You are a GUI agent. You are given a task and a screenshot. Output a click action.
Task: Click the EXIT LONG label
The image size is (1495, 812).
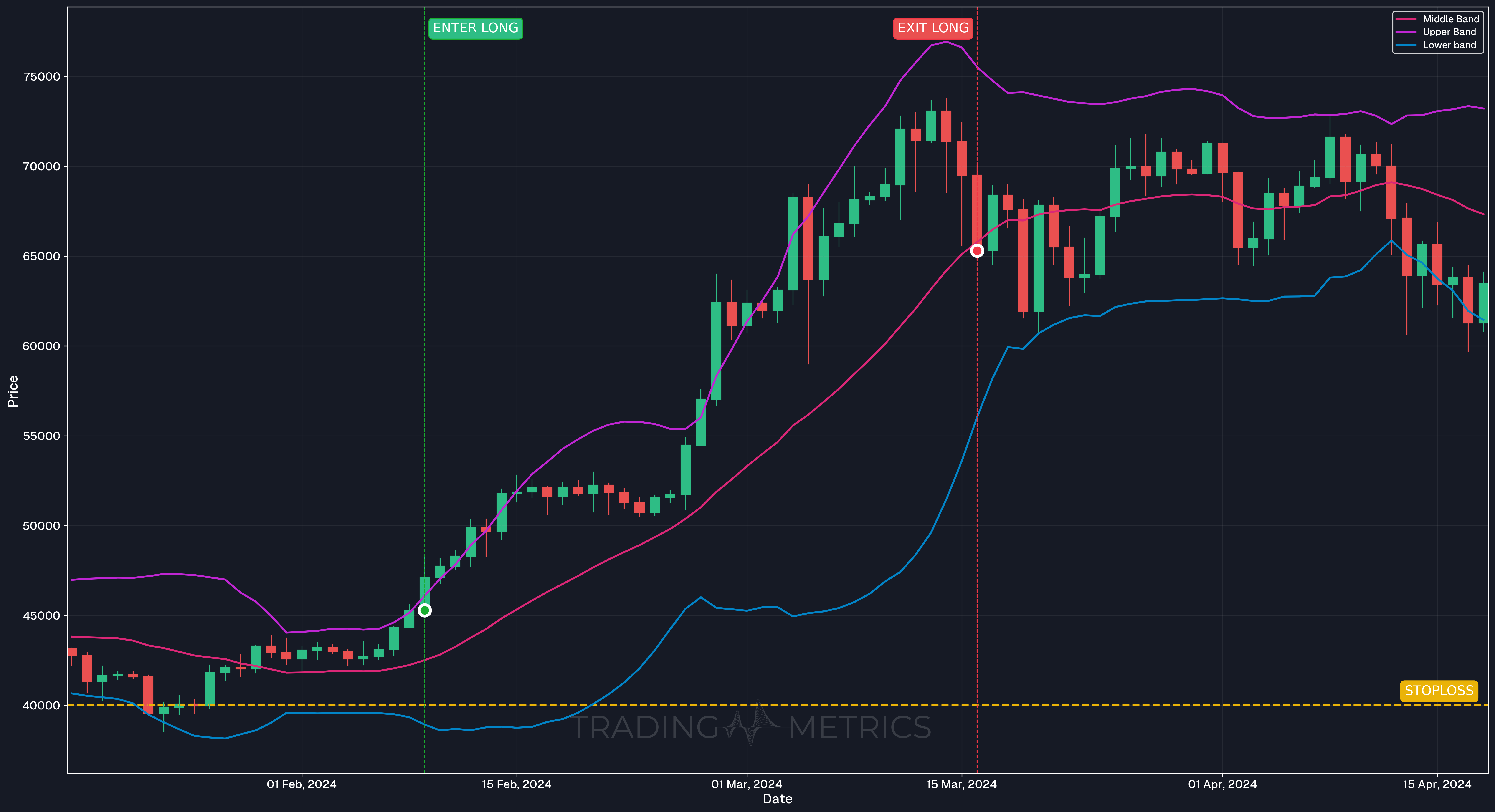tap(933, 28)
